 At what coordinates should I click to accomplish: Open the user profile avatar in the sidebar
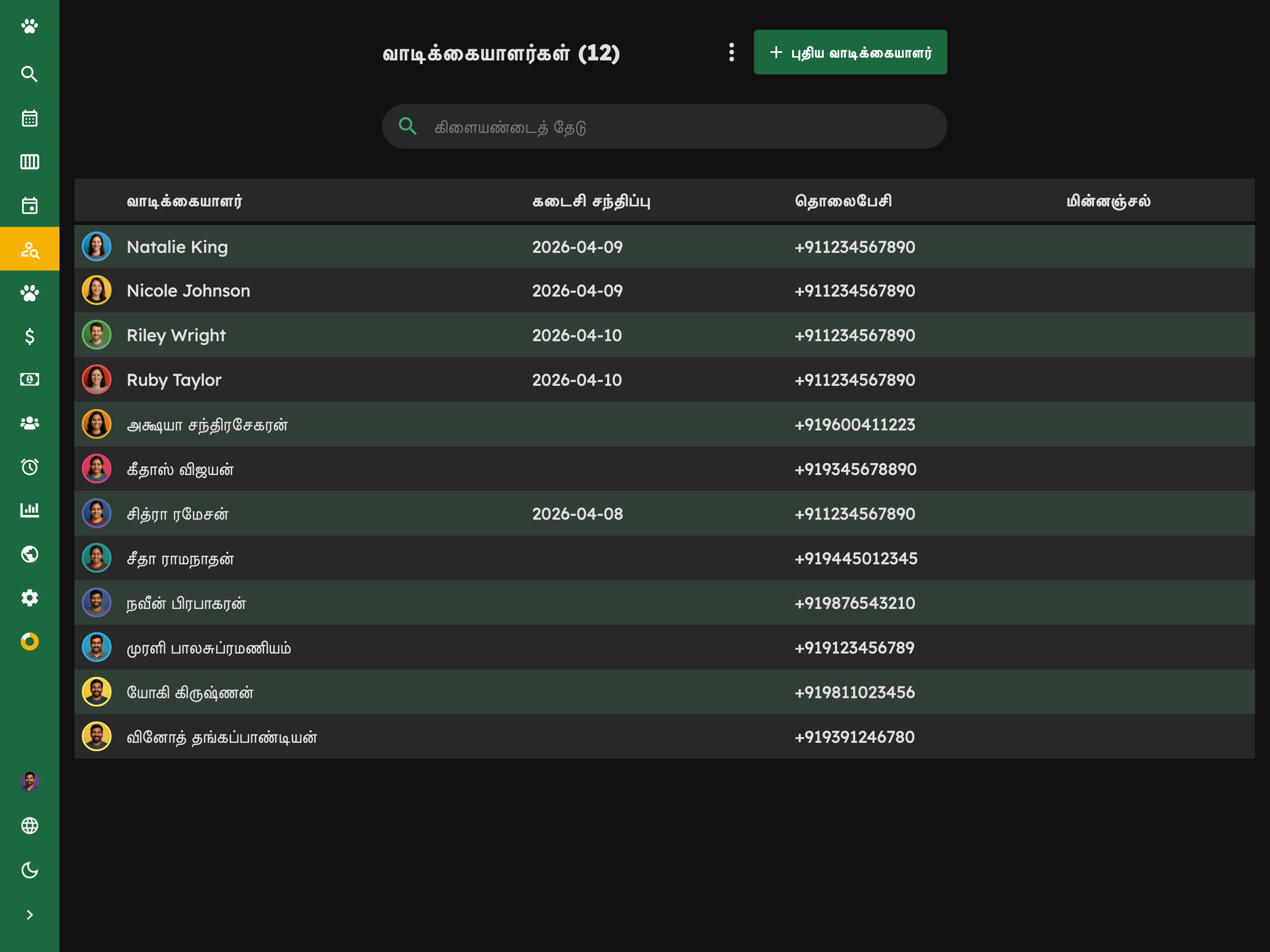29,781
